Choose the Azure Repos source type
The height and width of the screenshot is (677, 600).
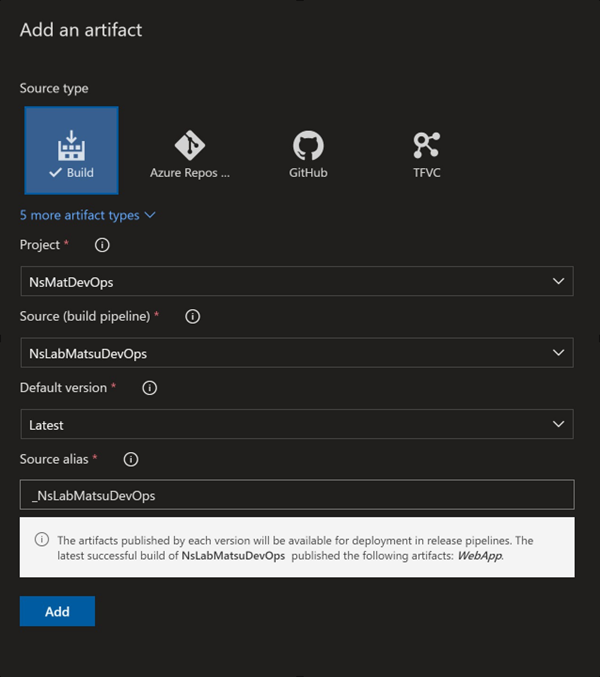pyautogui.click(x=190, y=154)
